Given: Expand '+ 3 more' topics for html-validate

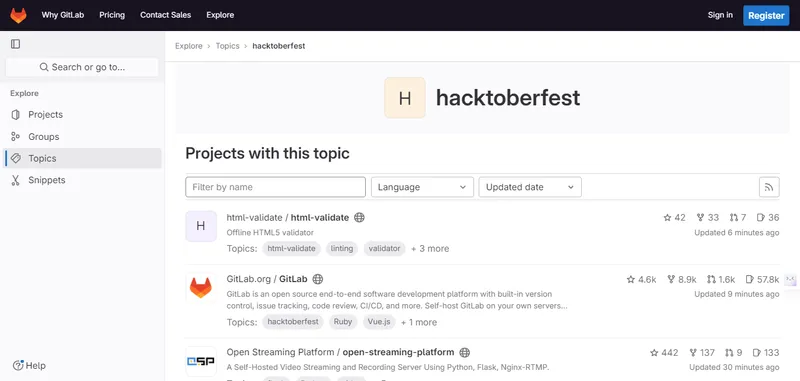Looking at the screenshot, I should (x=430, y=249).
